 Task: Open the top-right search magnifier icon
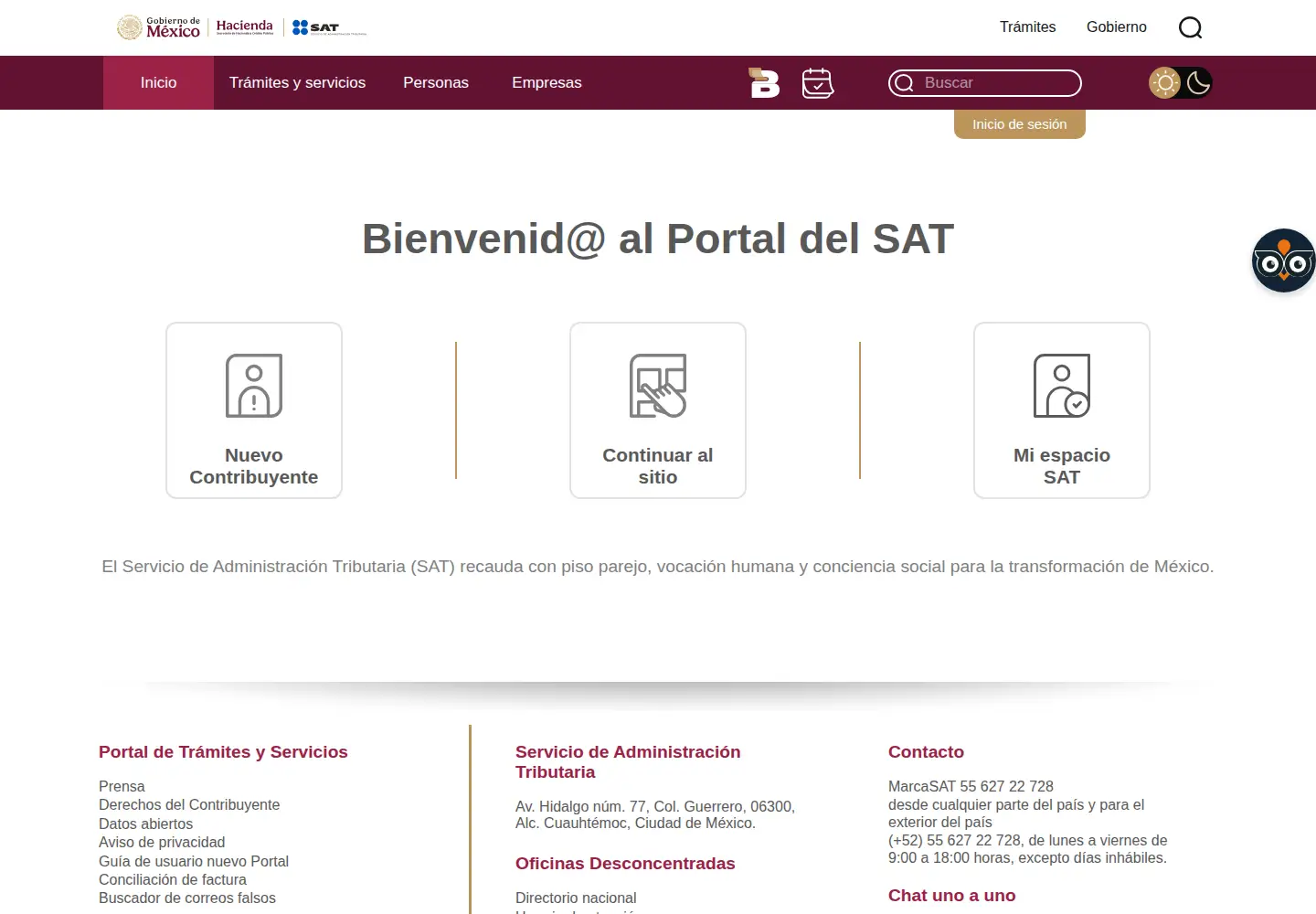coord(1190,27)
